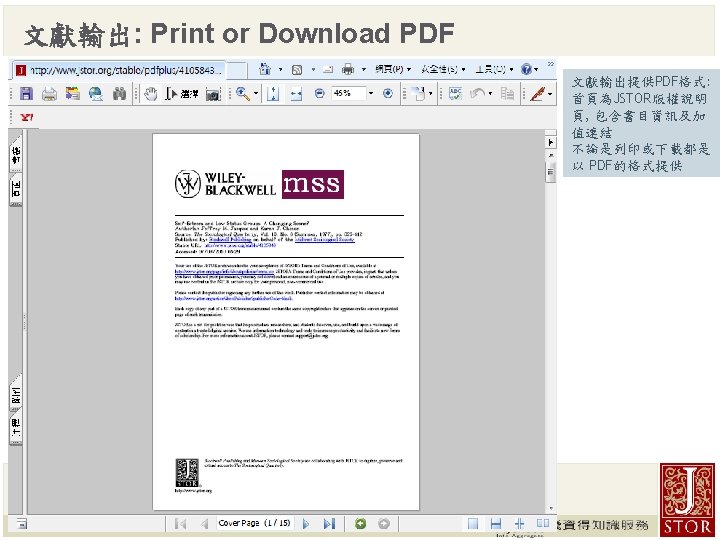Click the JSTOR terms and conditions link
The image size is (720, 540).
(224, 272)
